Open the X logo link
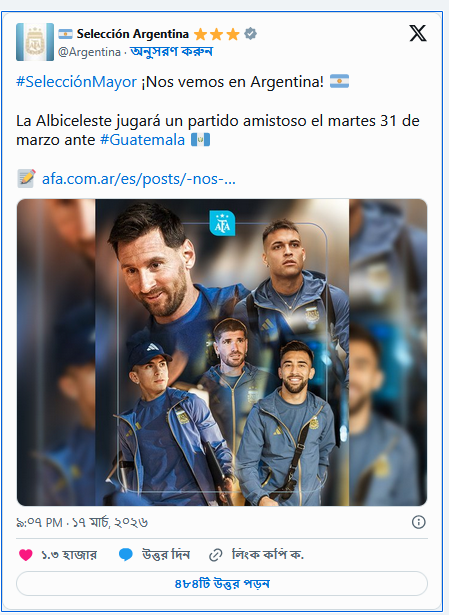 tap(418, 33)
